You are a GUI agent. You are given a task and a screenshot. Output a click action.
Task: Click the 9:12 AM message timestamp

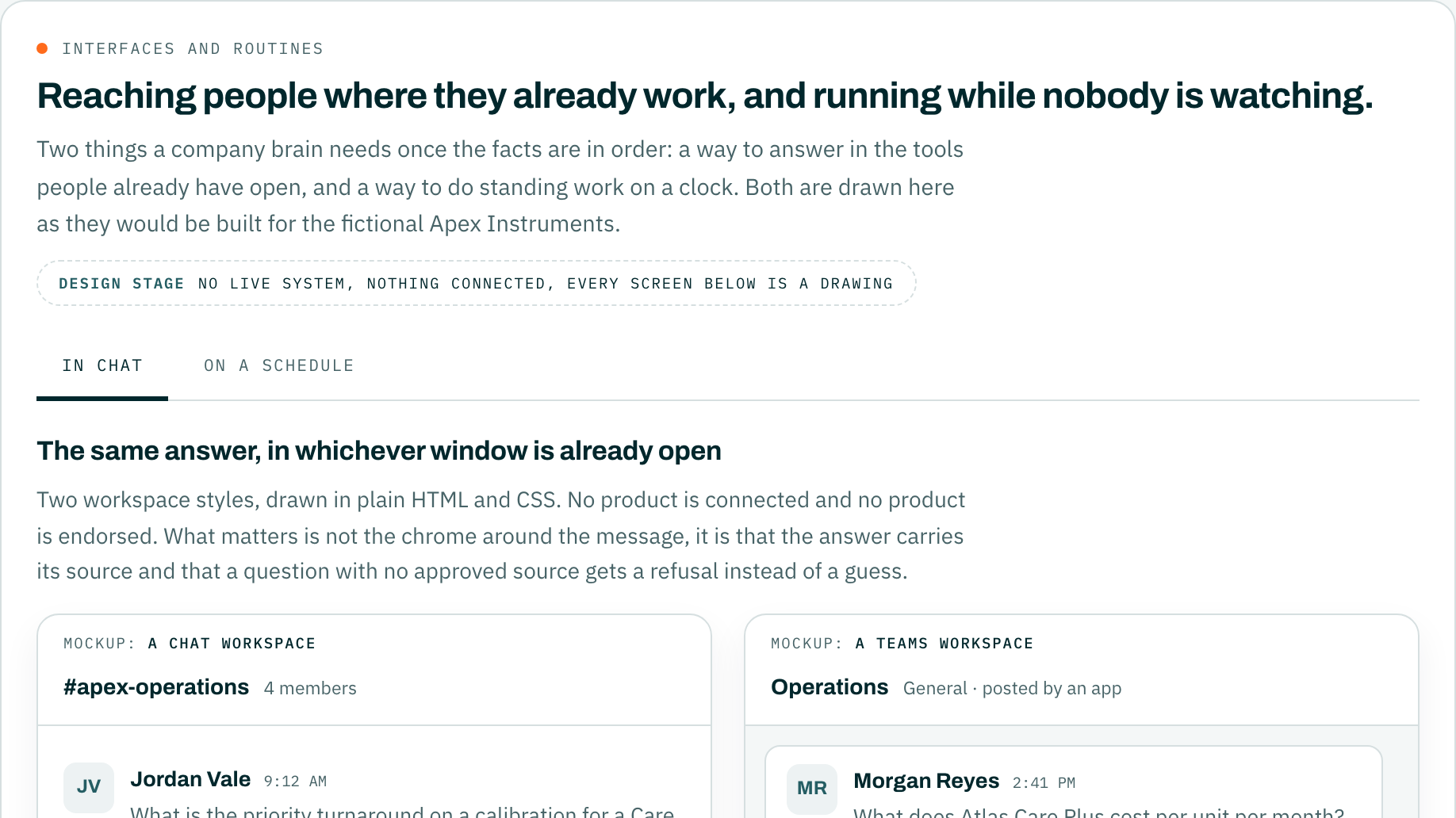pos(295,782)
